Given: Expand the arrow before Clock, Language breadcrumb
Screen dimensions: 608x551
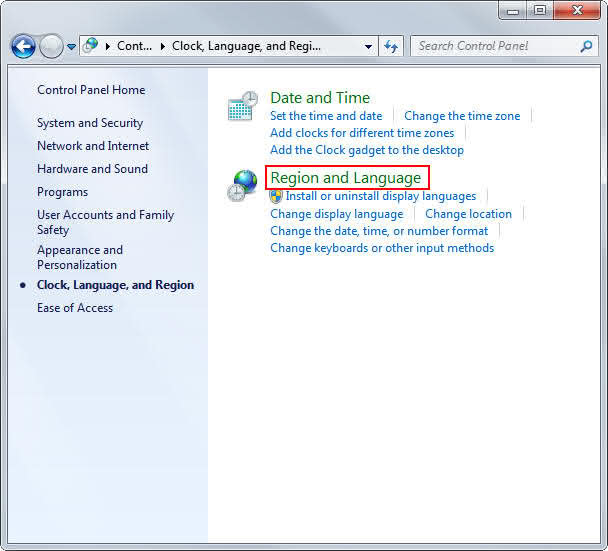Looking at the screenshot, I should [163, 47].
